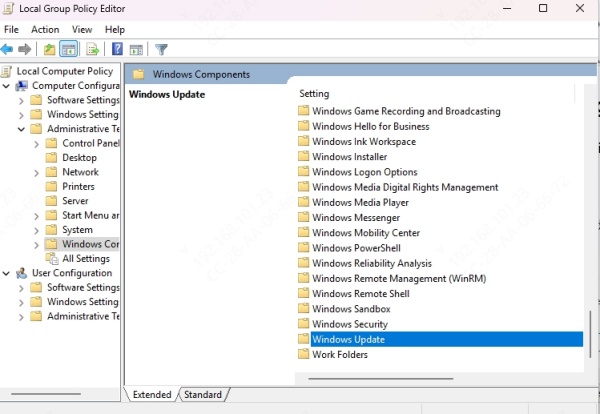Expand the Windows Components tree node

tap(36, 245)
